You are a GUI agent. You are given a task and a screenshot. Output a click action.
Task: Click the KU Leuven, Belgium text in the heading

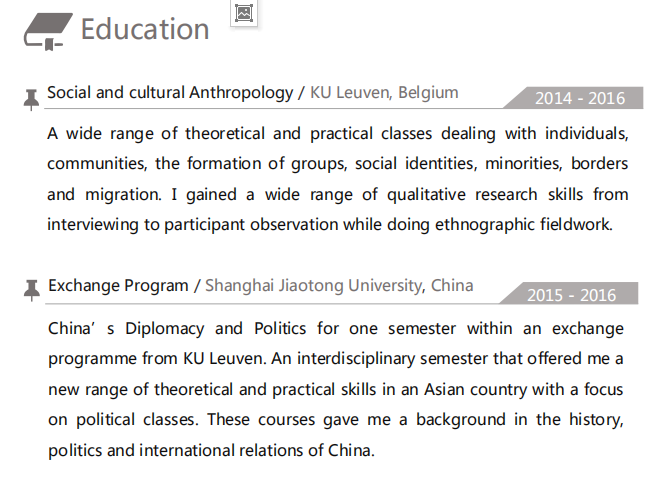384,93
